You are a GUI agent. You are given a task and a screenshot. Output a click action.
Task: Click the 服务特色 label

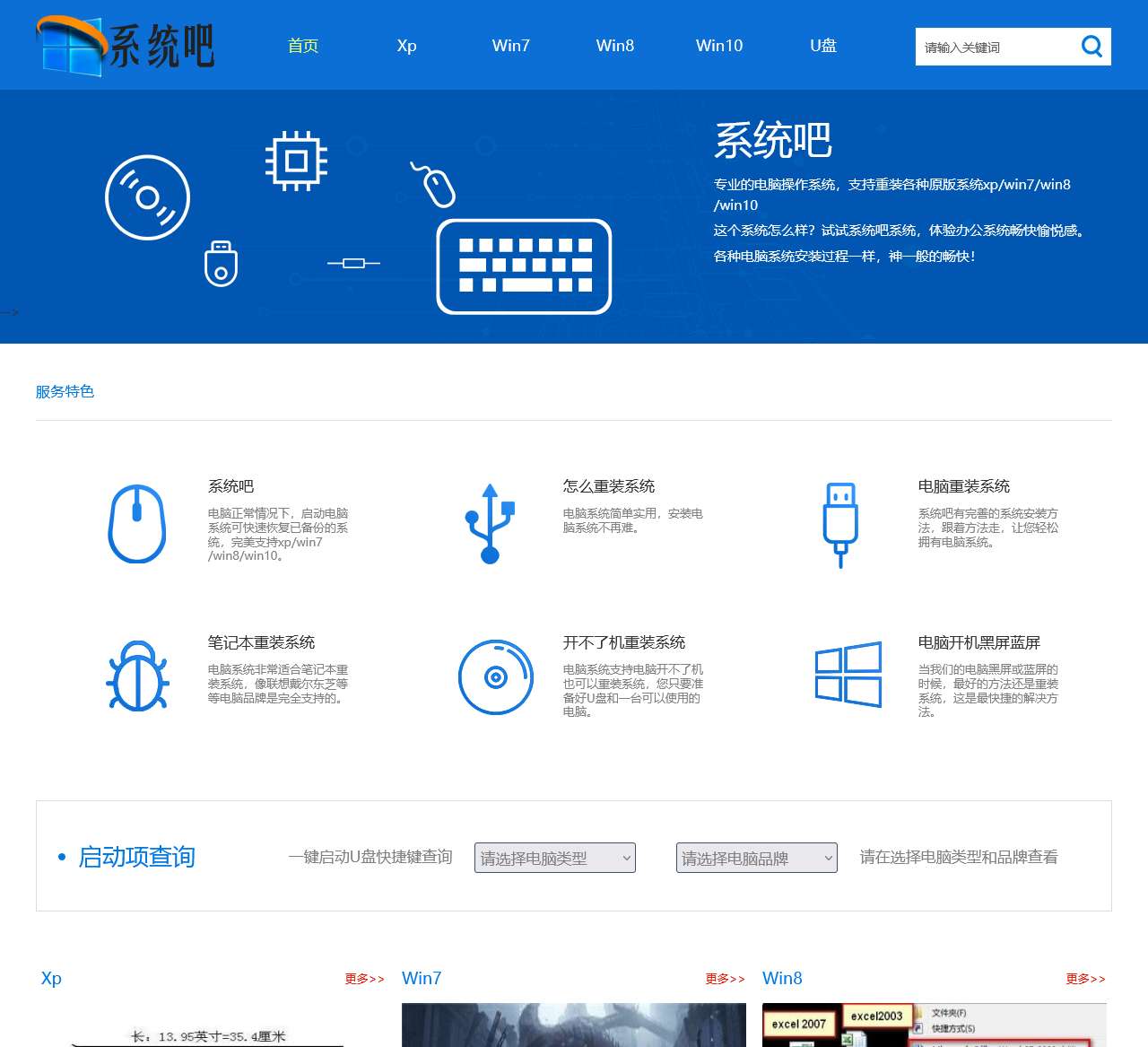coord(64,391)
